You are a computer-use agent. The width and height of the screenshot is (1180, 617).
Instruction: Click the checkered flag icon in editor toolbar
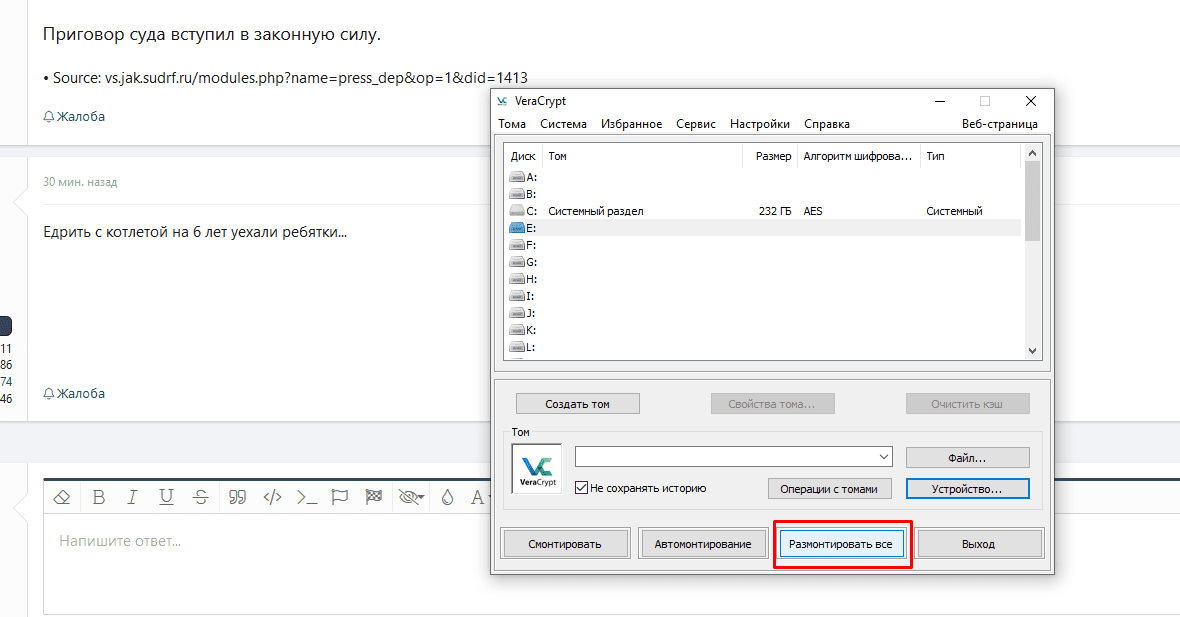(x=374, y=497)
